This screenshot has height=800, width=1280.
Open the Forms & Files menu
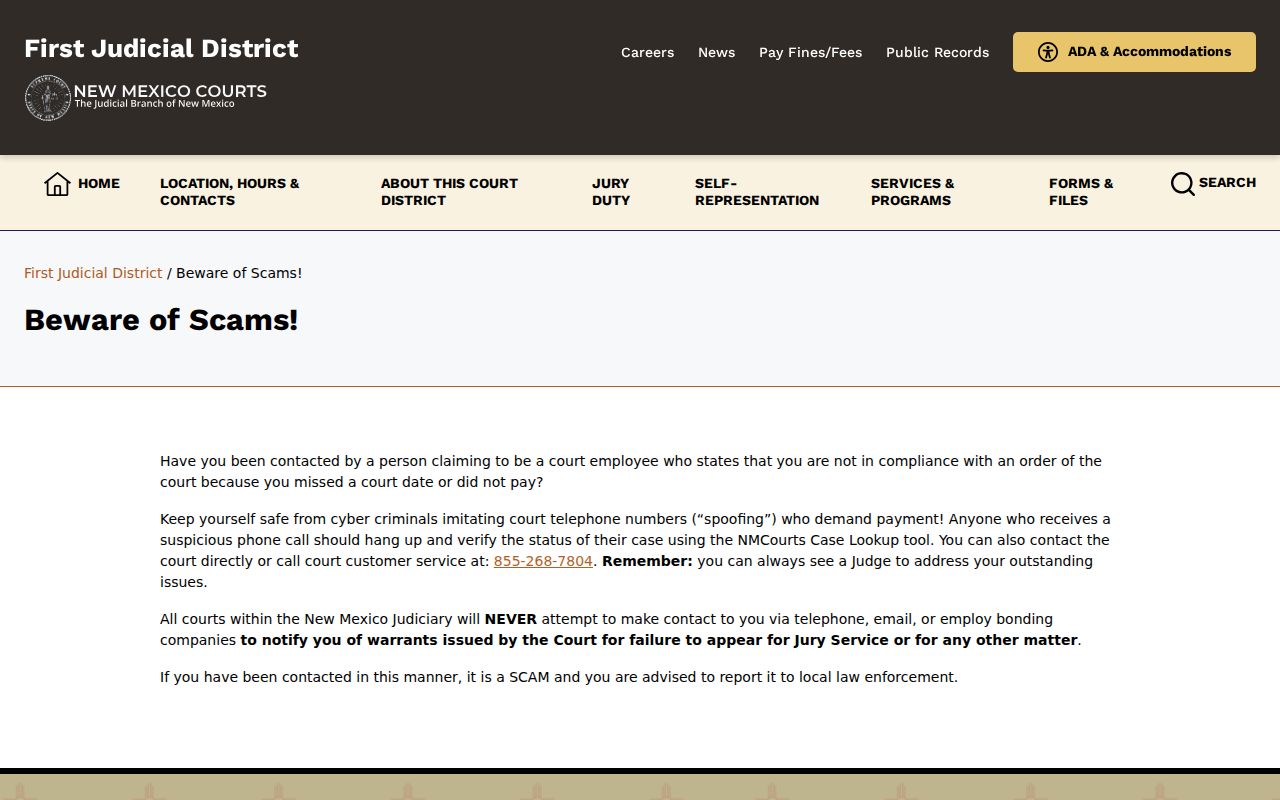click(x=1081, y=192)
